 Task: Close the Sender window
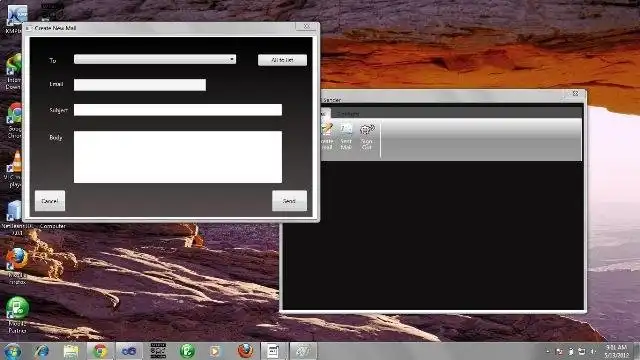(x=576, y=93)
